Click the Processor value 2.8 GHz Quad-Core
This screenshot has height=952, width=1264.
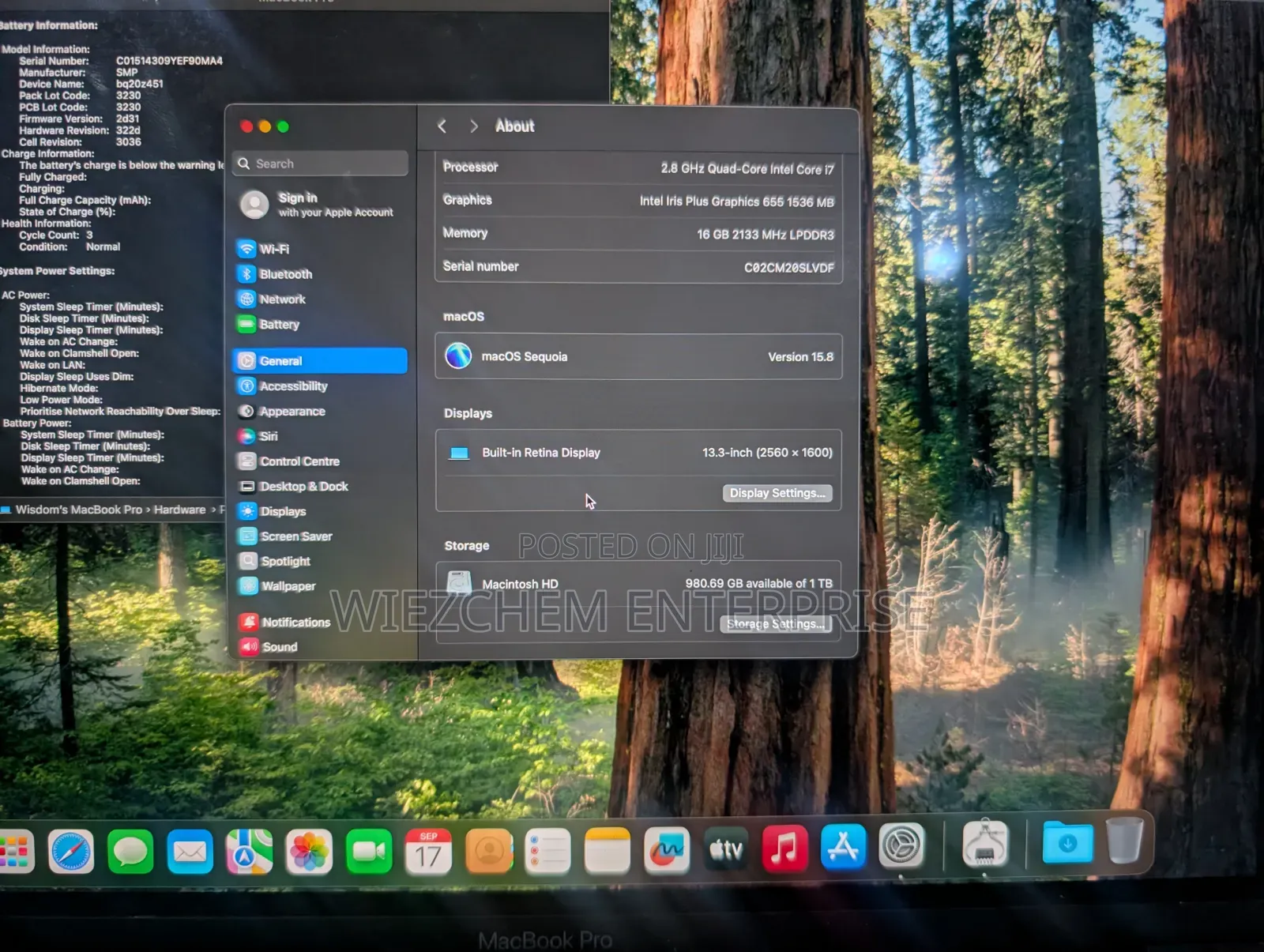pyautogui.click(x=747, y=169)
